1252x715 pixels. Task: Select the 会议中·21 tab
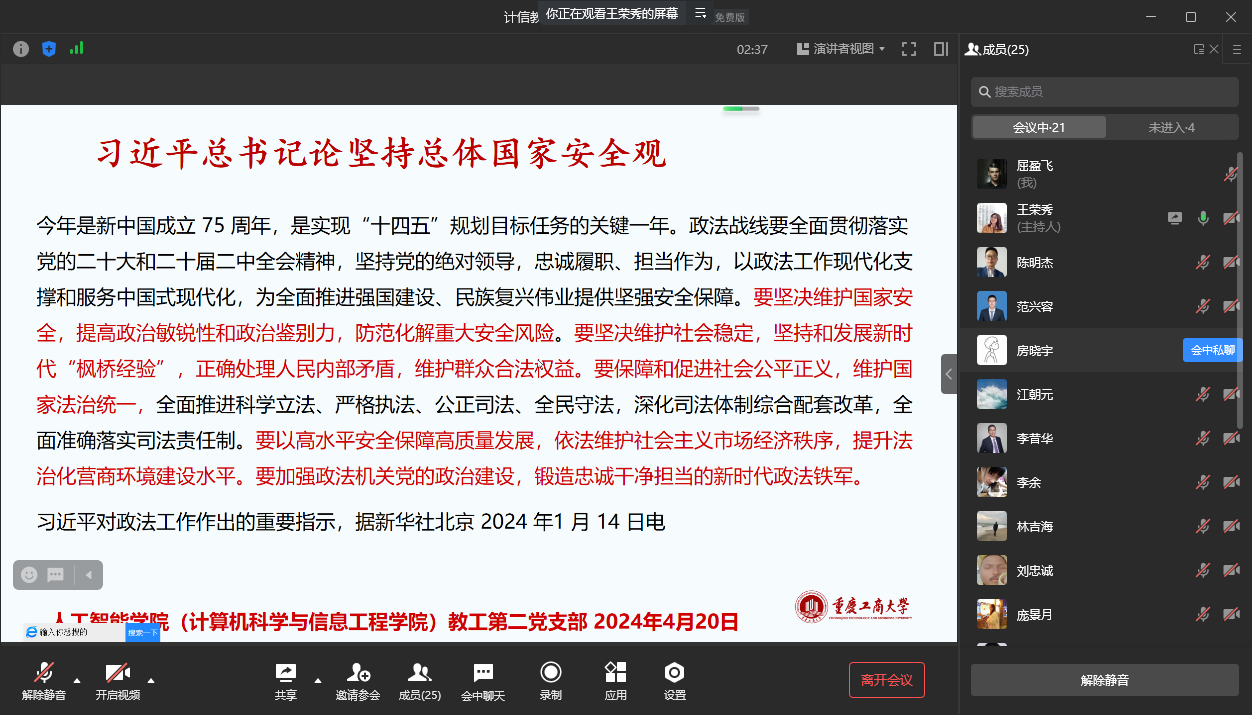click(1039, 128)
